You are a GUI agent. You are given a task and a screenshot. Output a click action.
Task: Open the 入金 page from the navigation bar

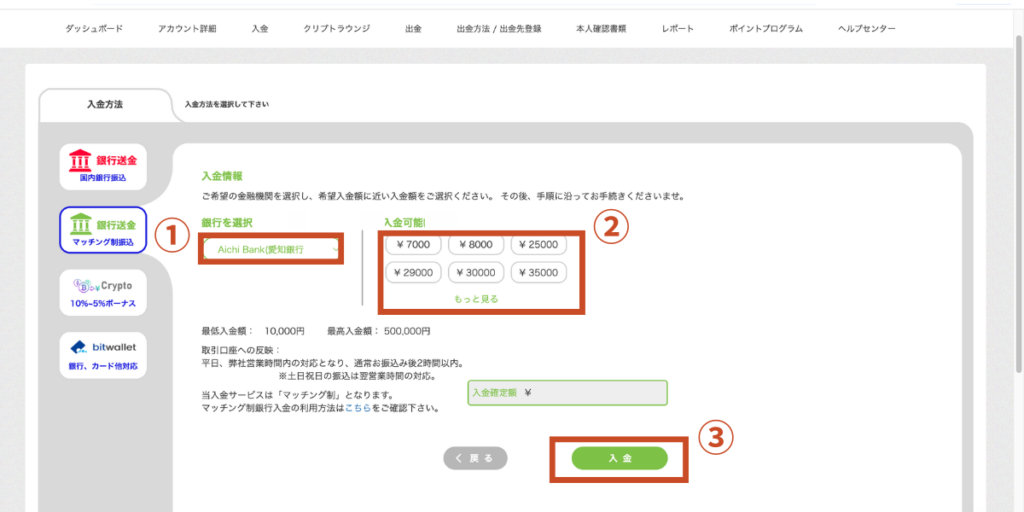pyautogui.click(x=259, y=29)
